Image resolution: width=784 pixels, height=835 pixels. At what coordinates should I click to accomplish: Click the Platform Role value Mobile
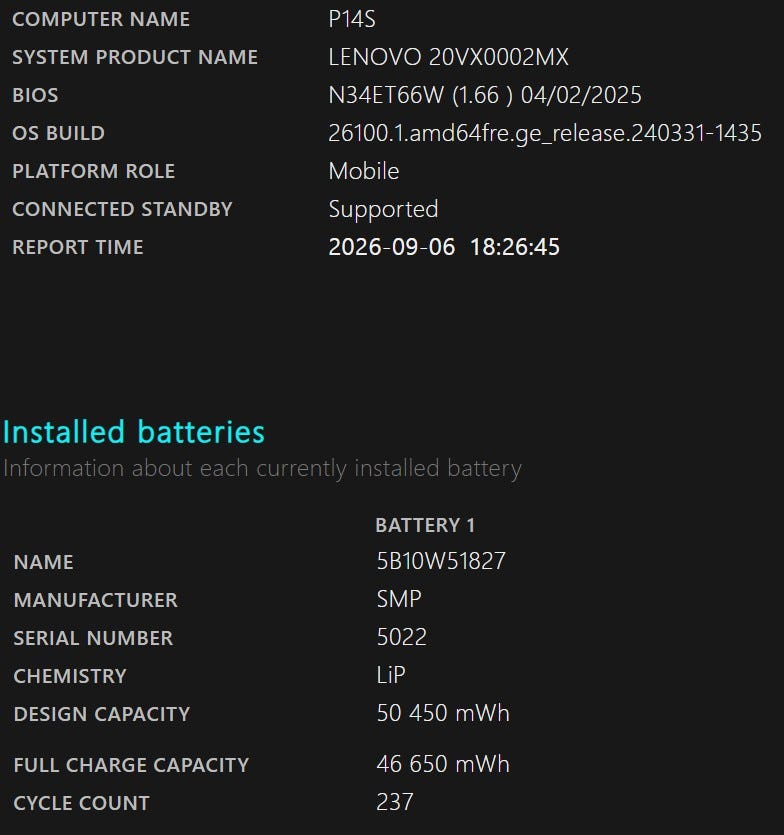[x=364, y=171]
